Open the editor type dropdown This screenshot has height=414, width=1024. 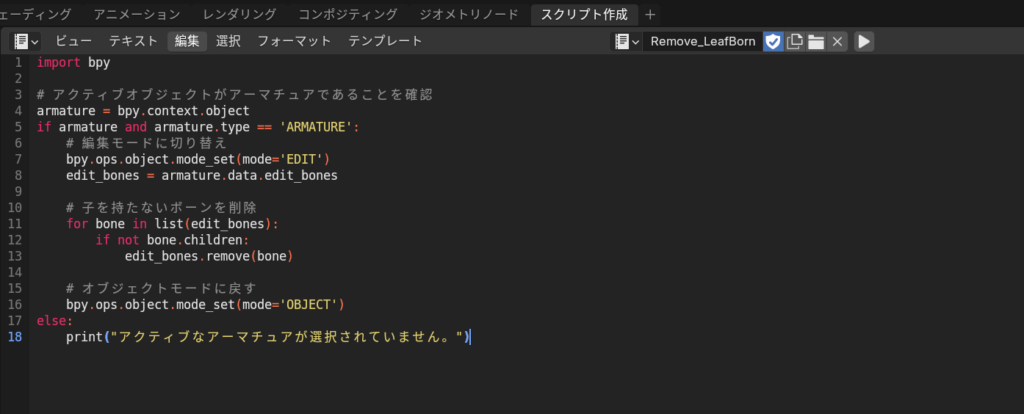point(26,42)
